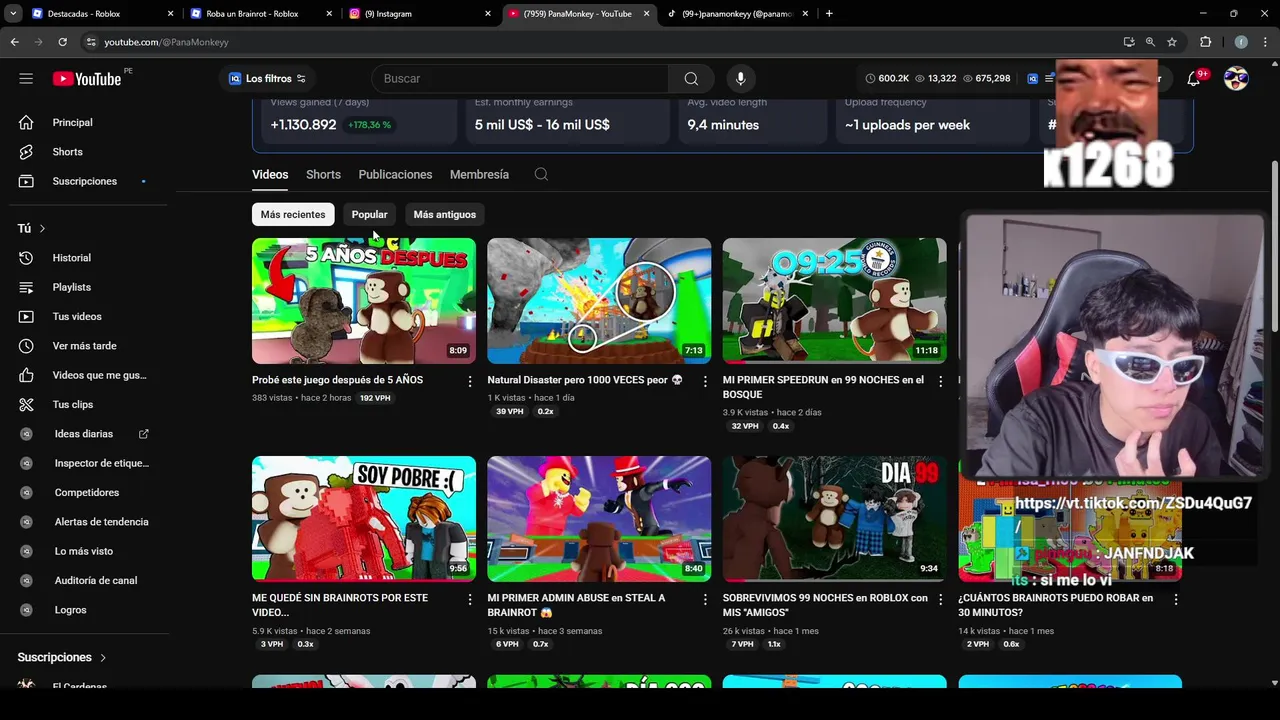Open SOBREVIVIMOS 99 NOCHES video title

point(825,605)
